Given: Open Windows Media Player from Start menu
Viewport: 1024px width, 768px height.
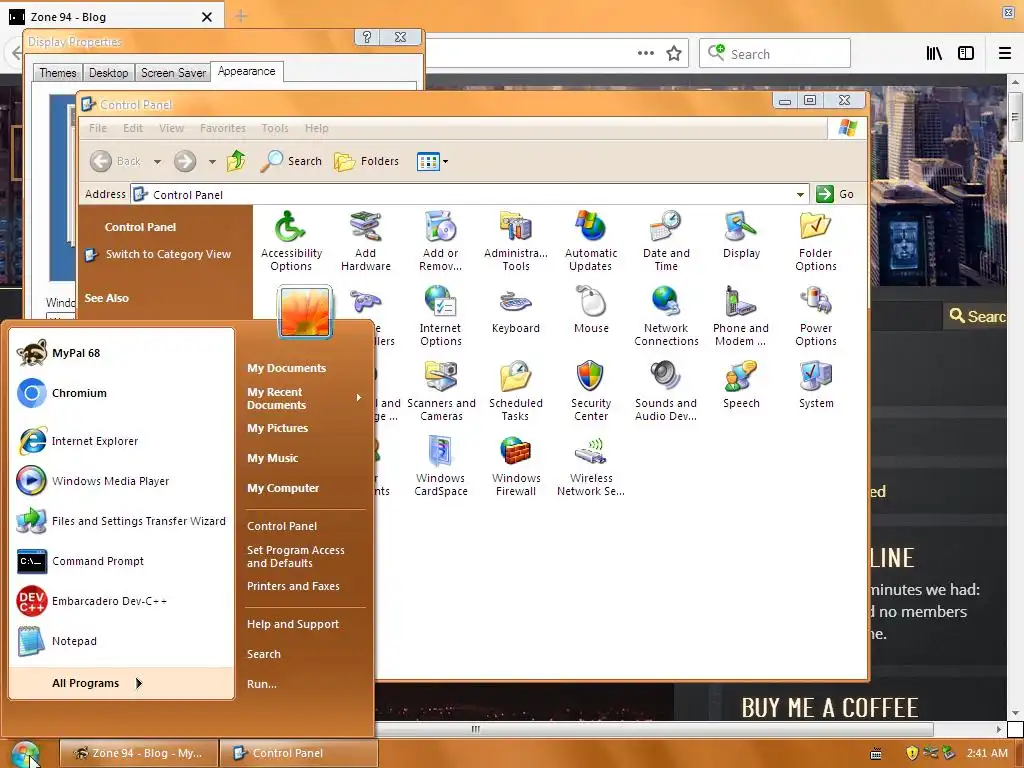Looking at the screenshot, I should (x=121, y=481).
